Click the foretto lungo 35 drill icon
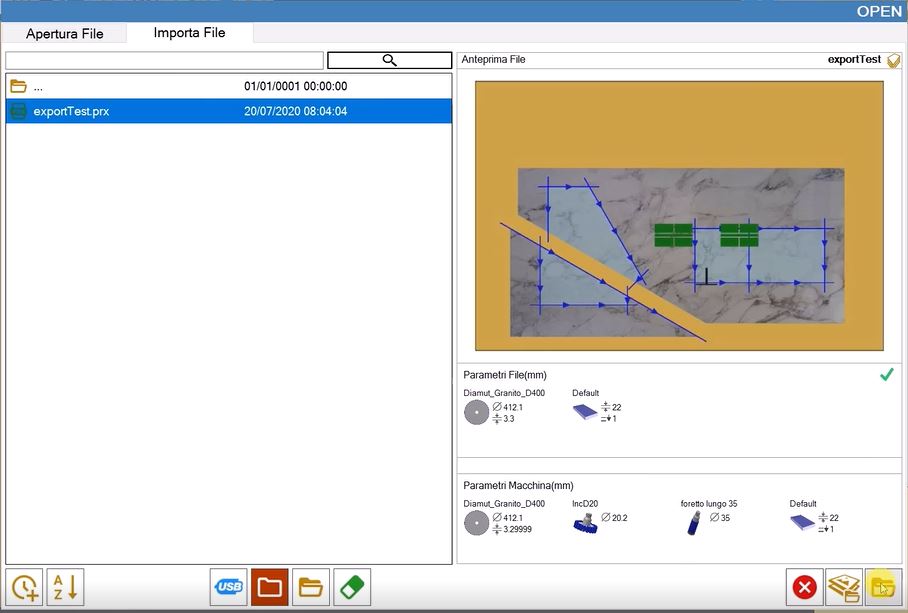Viewport: 908px width, 613px height. point(694,523)
